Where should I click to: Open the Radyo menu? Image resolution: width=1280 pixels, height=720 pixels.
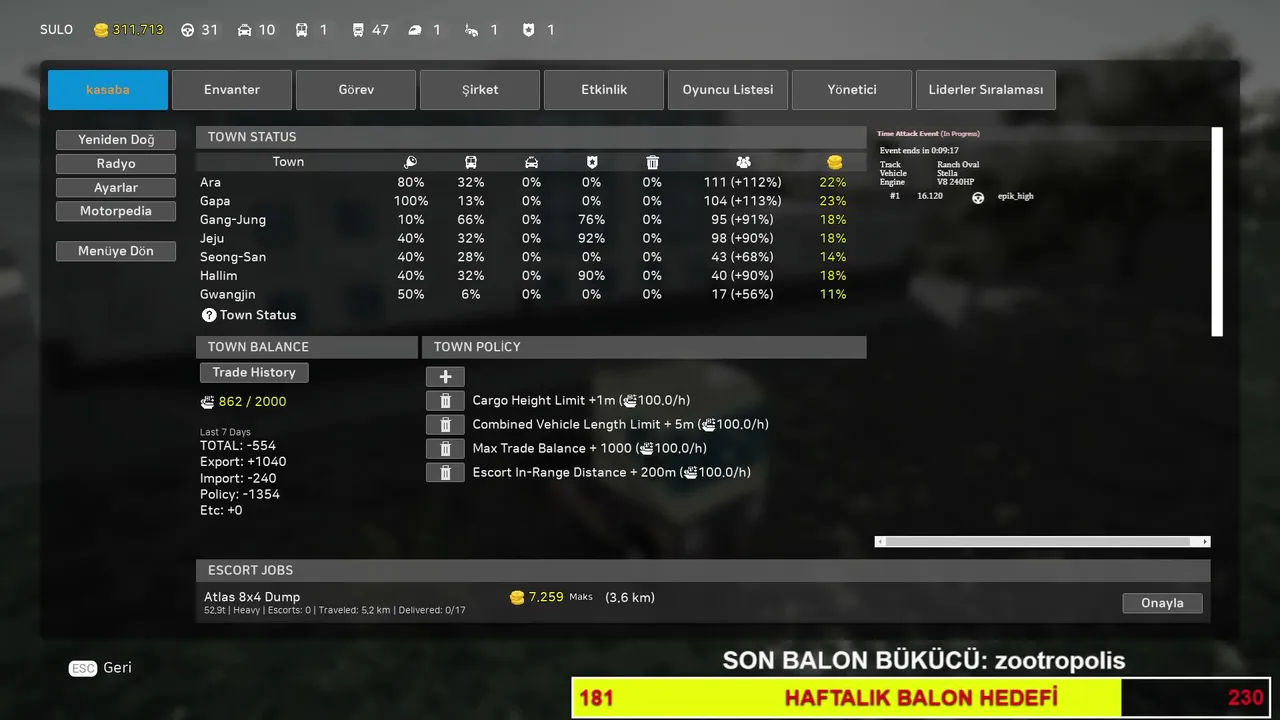pos(116,164)
